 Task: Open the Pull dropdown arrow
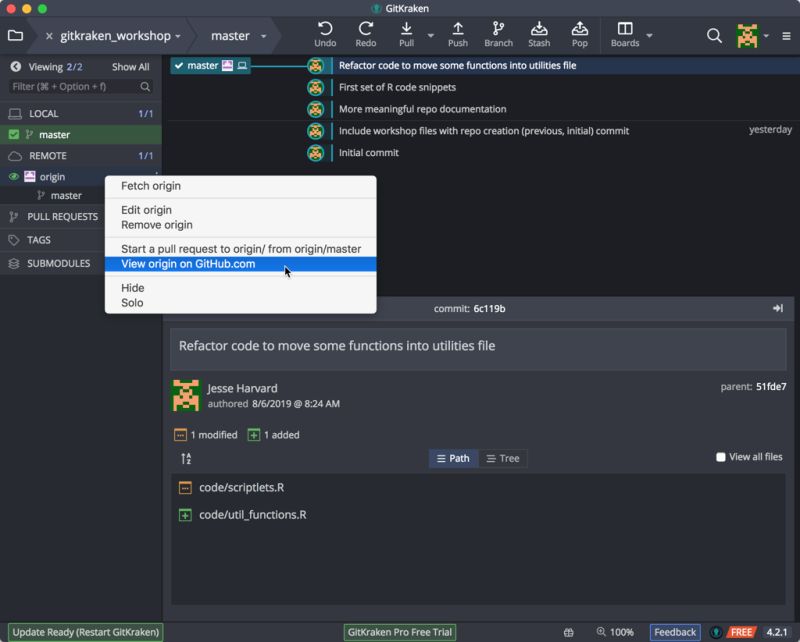(430, 33)
